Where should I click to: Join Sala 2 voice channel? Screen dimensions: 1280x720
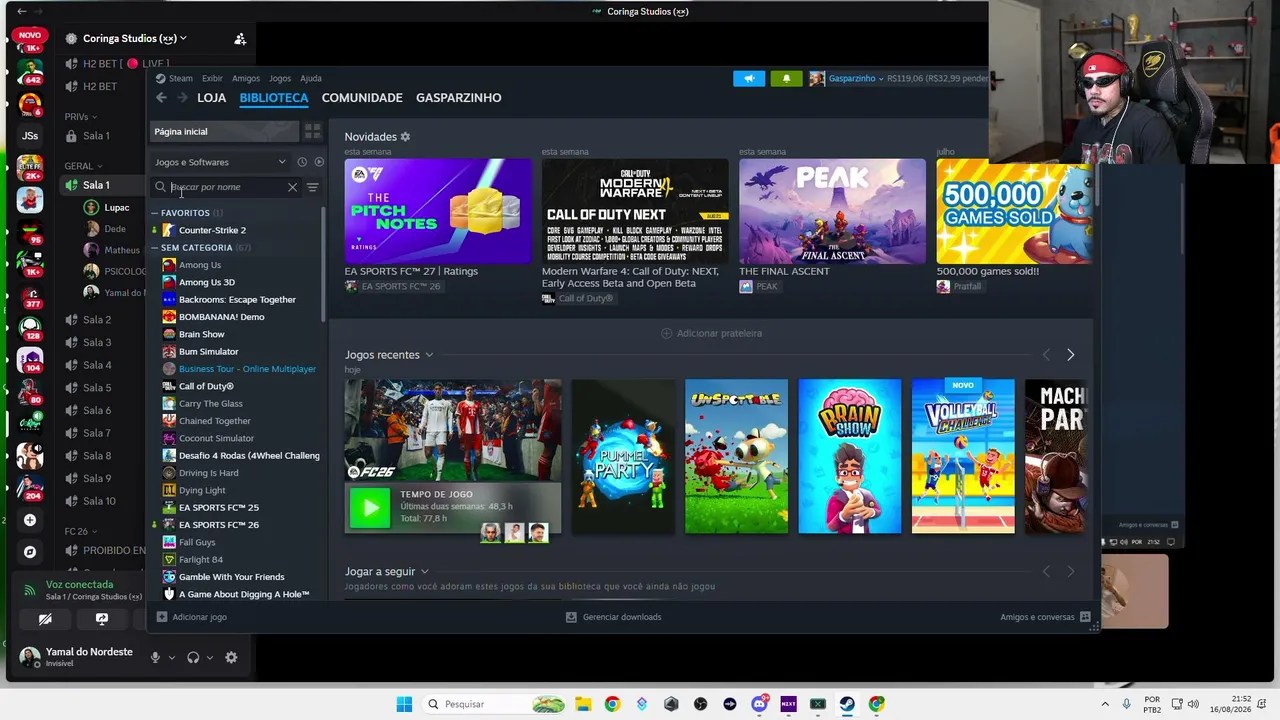(97, 320)
